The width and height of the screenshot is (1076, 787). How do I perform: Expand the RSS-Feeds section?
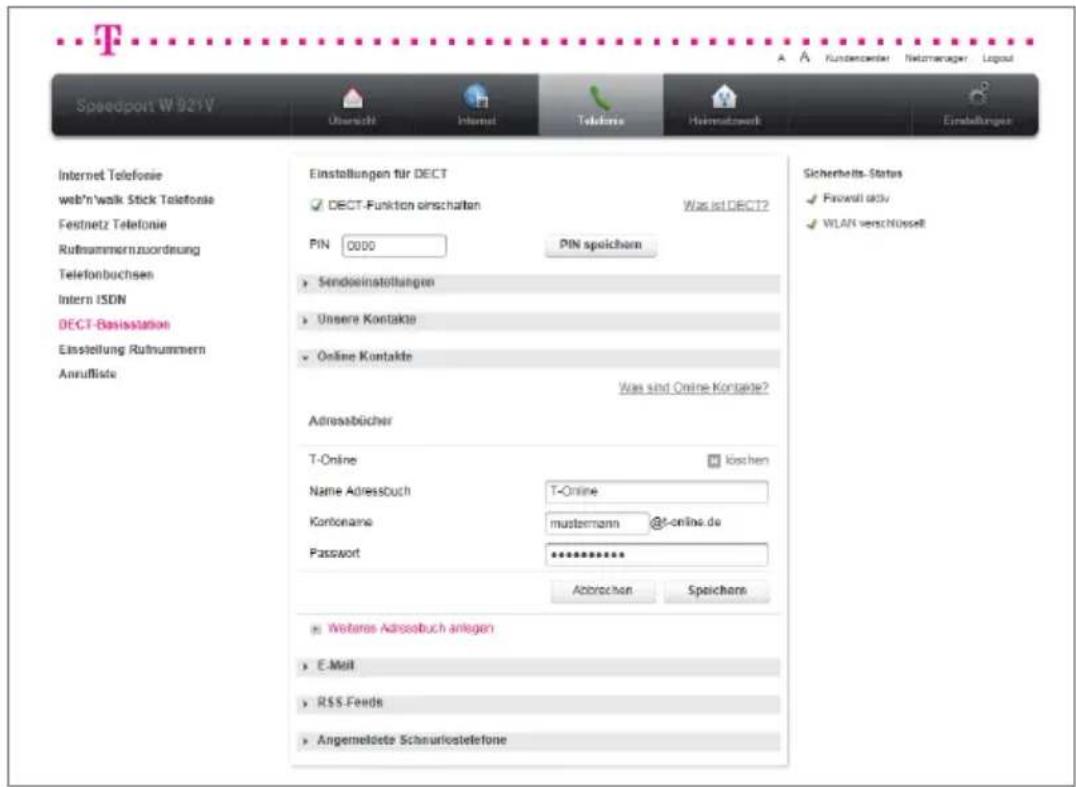(x=539, y=703)
